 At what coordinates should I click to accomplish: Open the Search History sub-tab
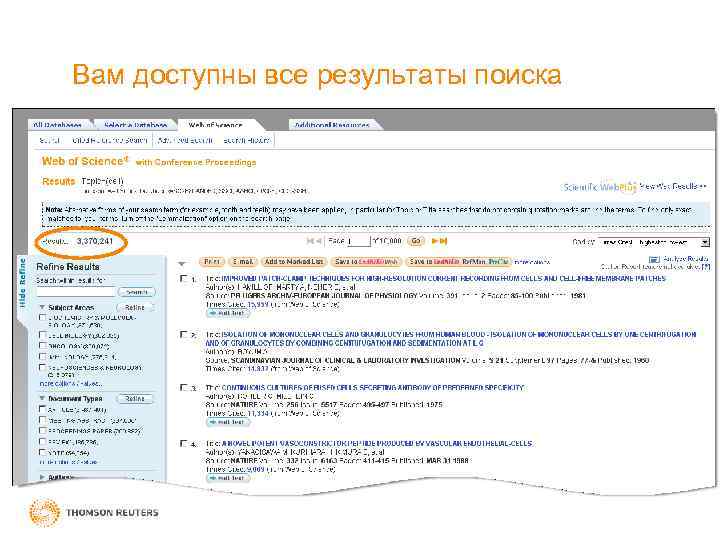(247, 141)
